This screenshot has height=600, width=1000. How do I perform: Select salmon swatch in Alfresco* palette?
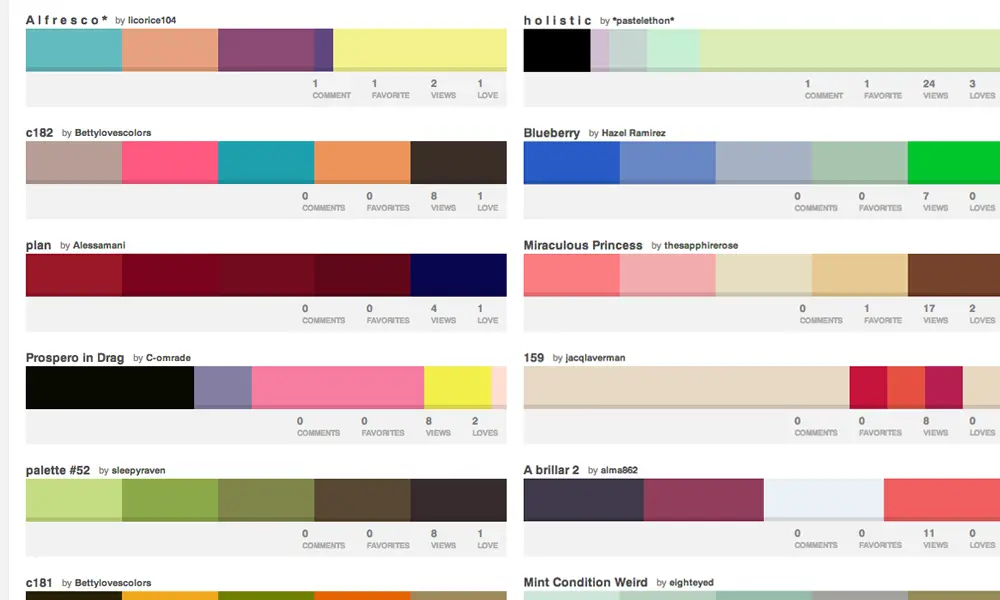[x=170, y=50]
